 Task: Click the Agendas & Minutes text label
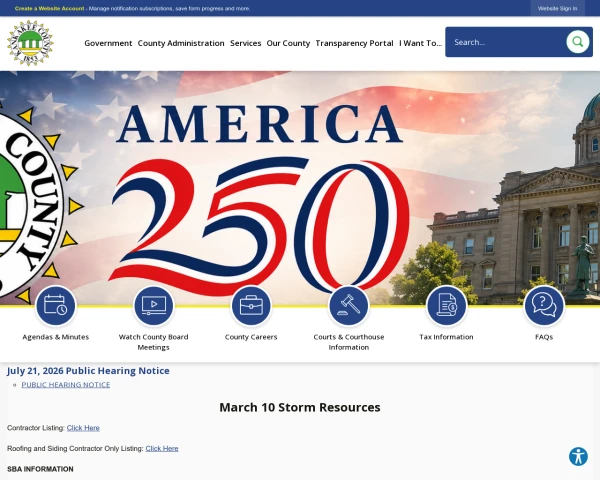[x=55, y=337]
